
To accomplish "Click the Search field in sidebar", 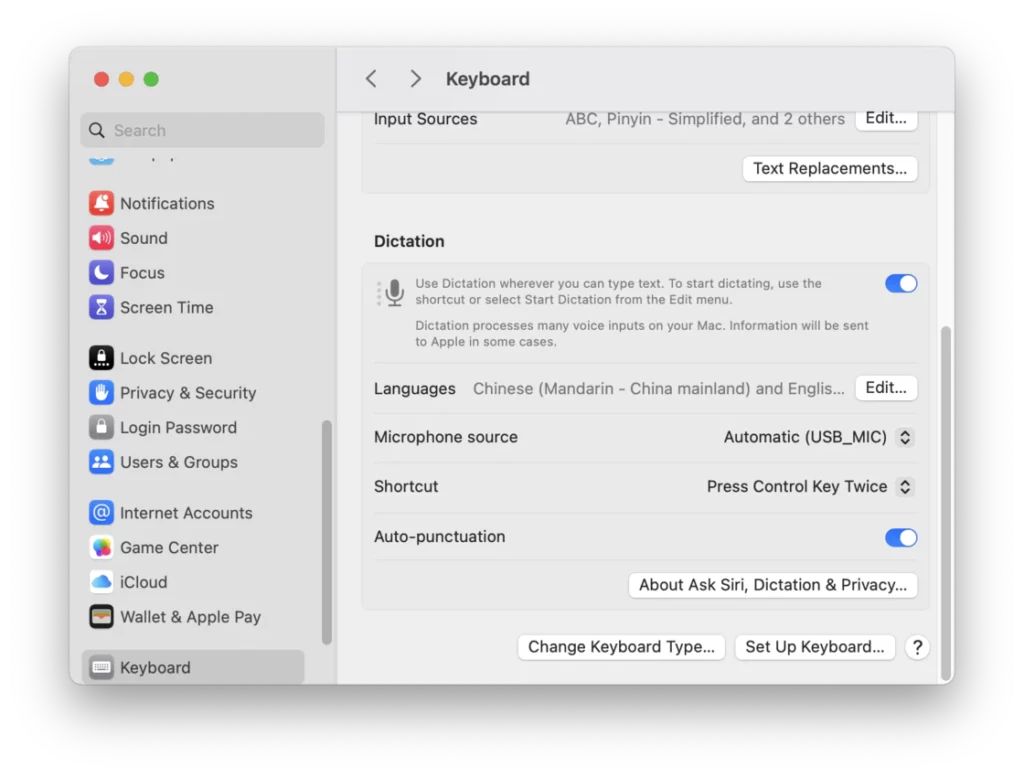I will [x=202, y=130].
